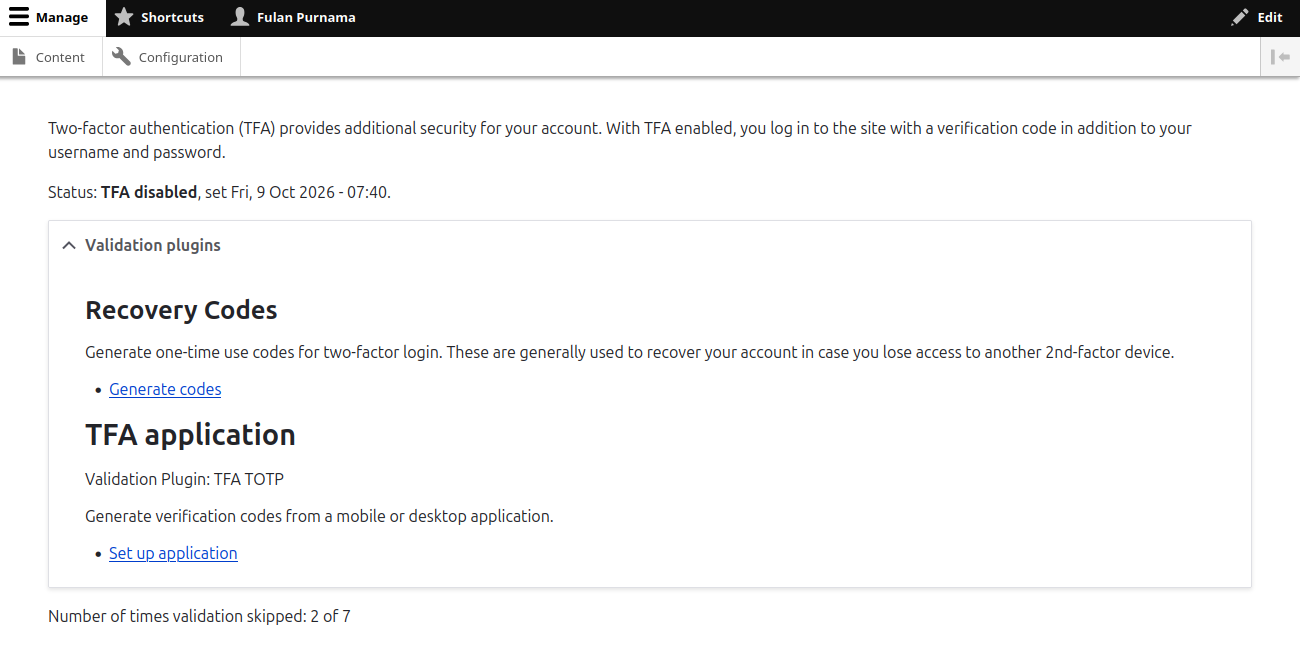Click the Generate verification codes description

coord(319,516)
